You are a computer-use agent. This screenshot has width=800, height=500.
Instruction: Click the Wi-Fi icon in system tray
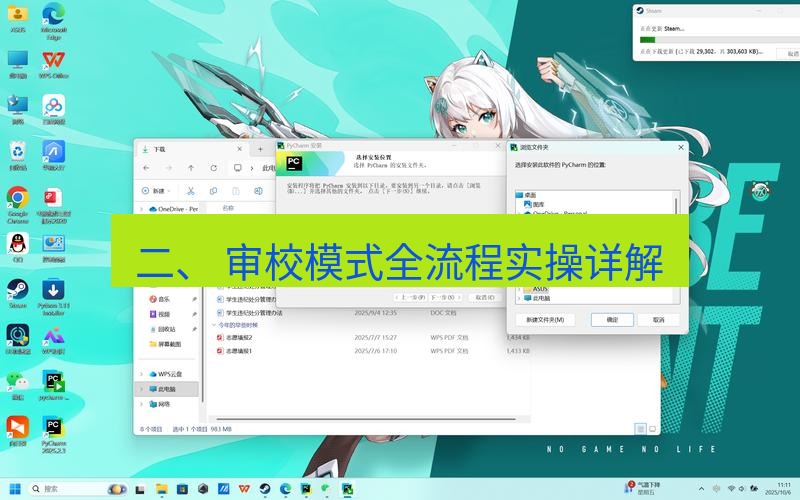(x=731, y=489)
